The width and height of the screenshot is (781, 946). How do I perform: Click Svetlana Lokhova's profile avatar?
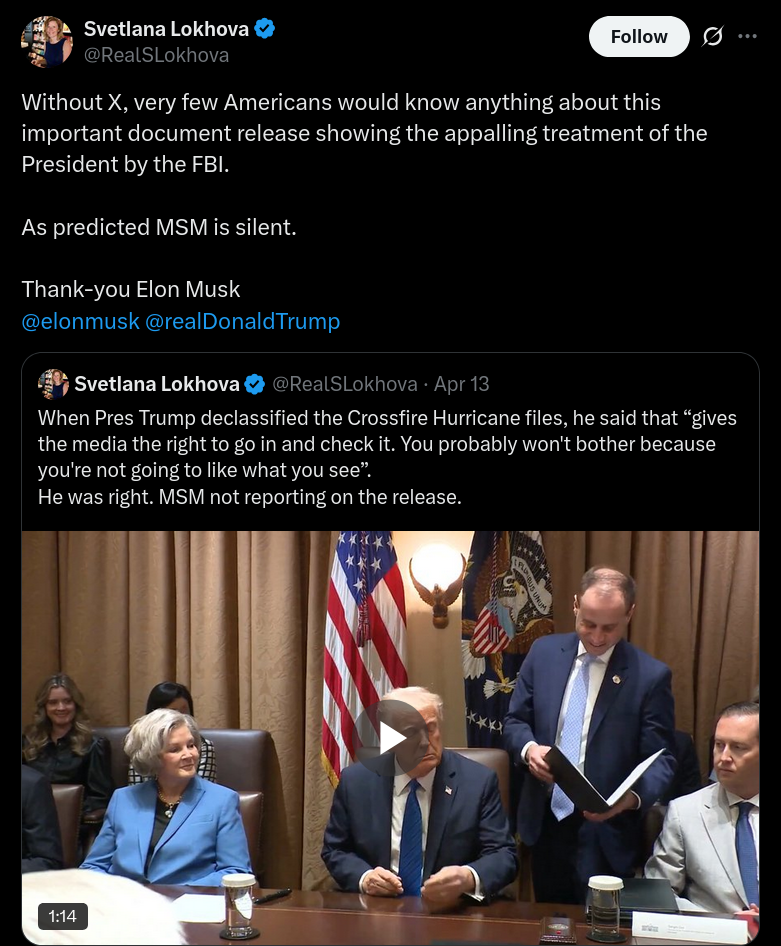[47, 42]
